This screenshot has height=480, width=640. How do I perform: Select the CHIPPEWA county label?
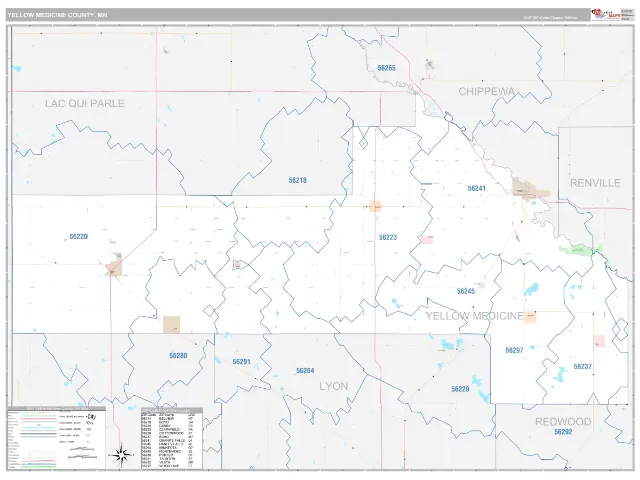[x=487, y=91]
